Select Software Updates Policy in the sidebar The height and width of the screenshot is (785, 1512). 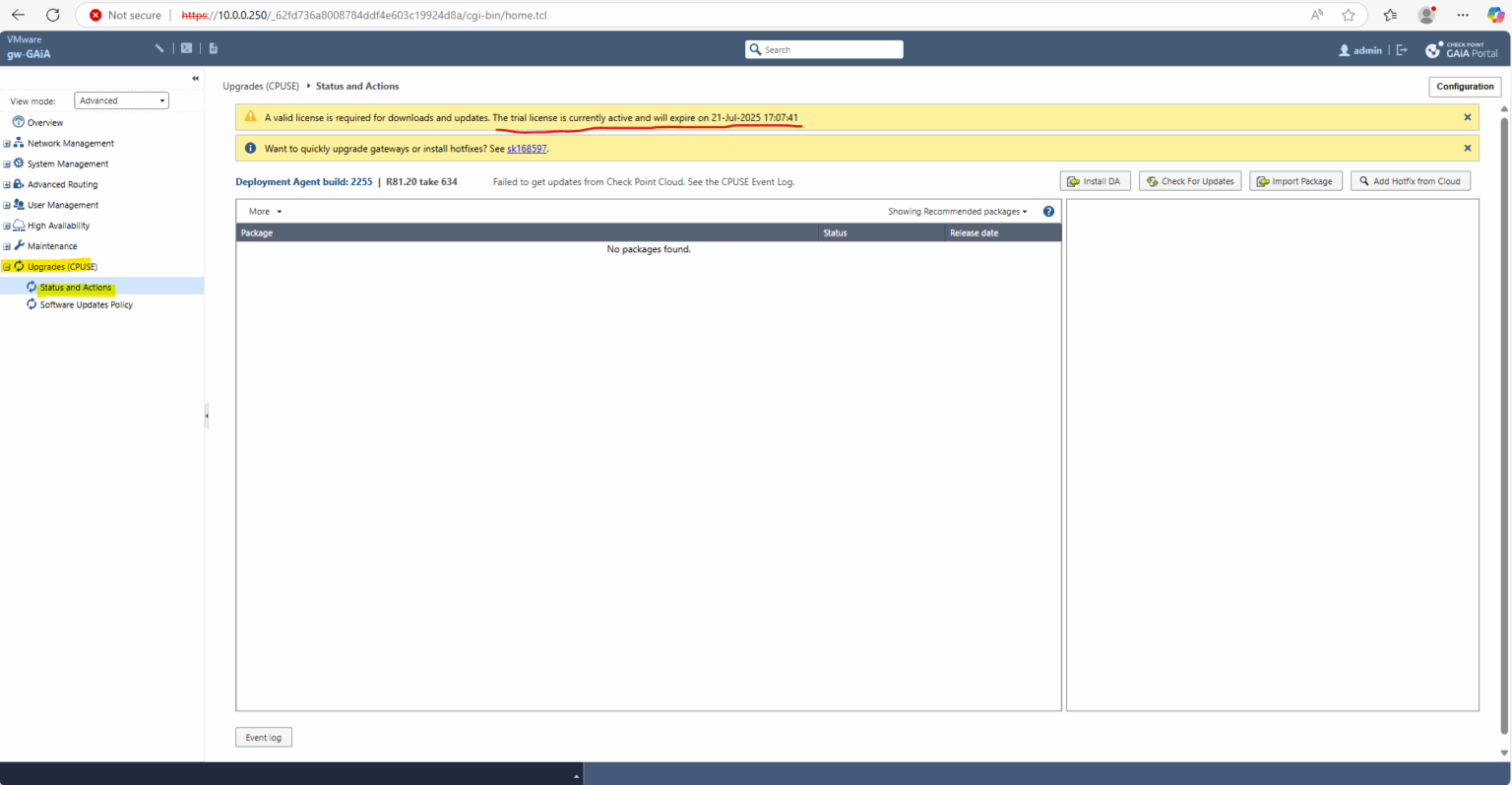pyautogui.click(x=86, y=304)
